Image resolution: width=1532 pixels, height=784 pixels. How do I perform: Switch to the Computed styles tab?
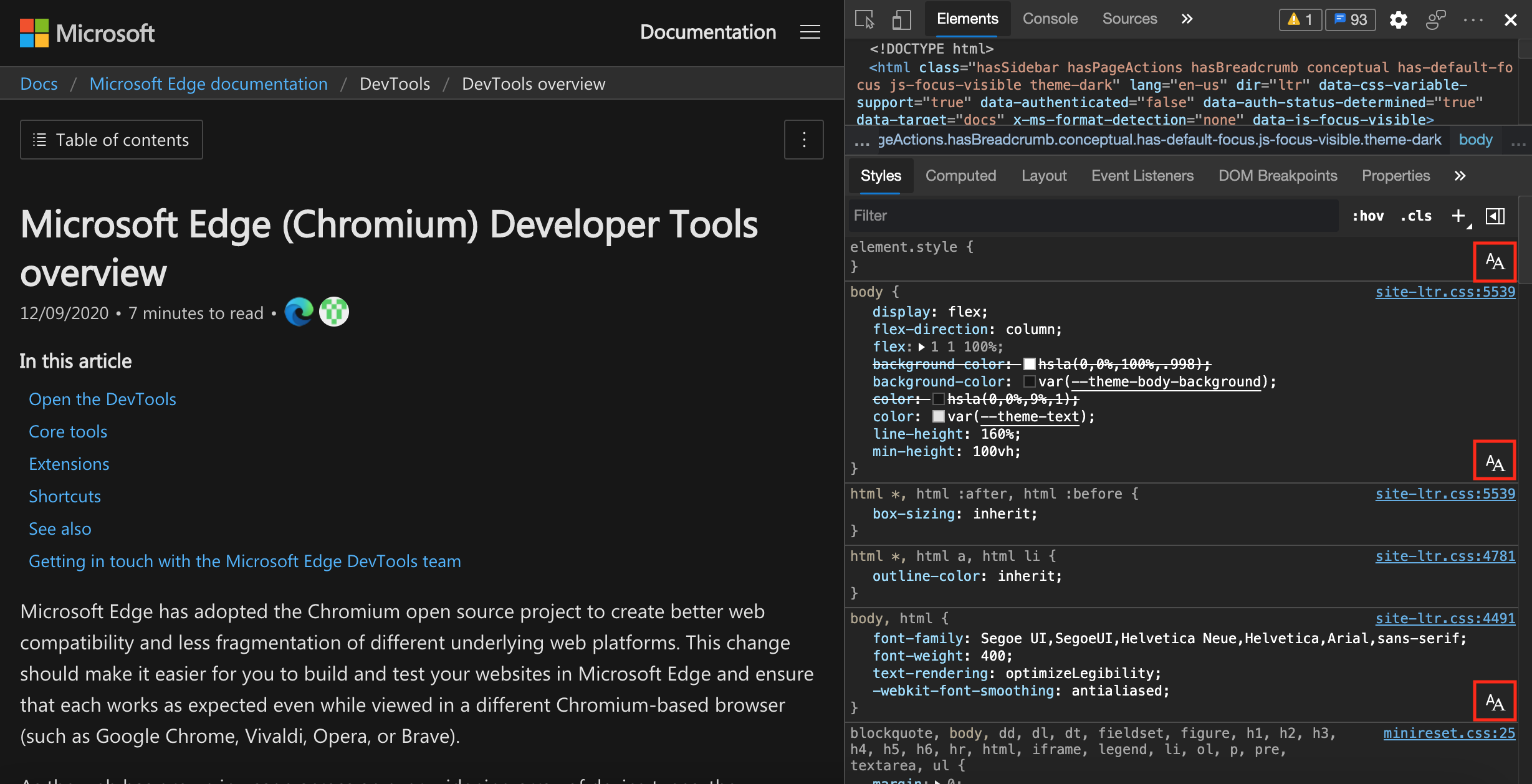pos(961,175)
